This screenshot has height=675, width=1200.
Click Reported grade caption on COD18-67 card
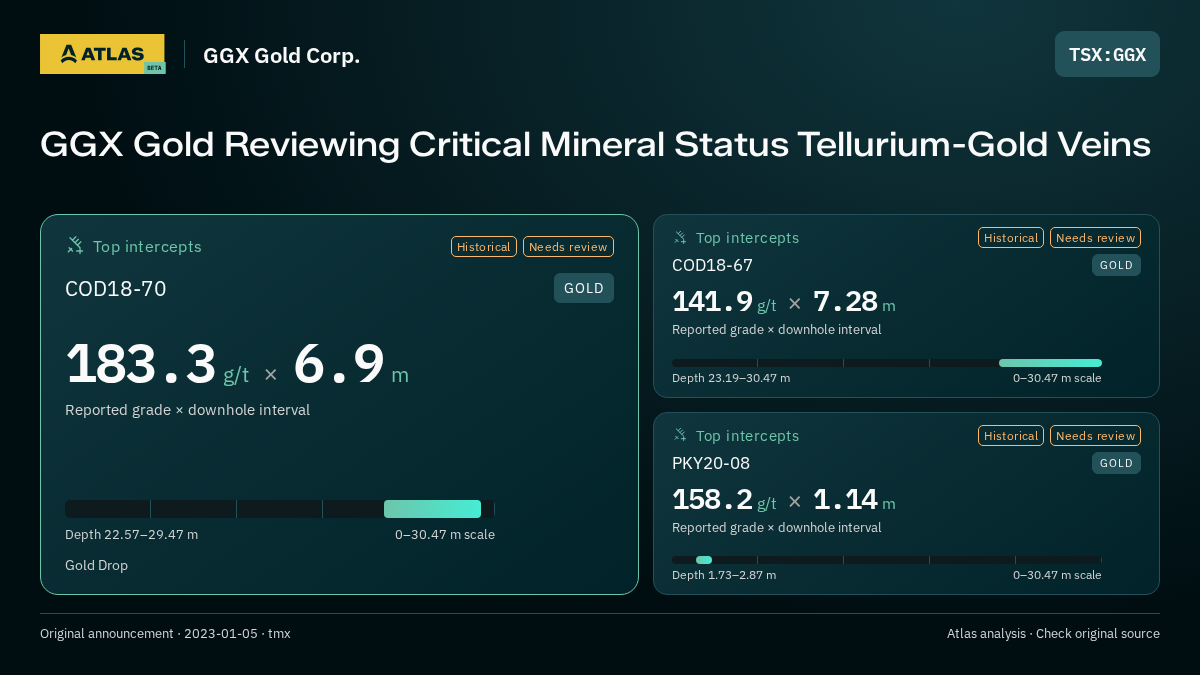777,329
